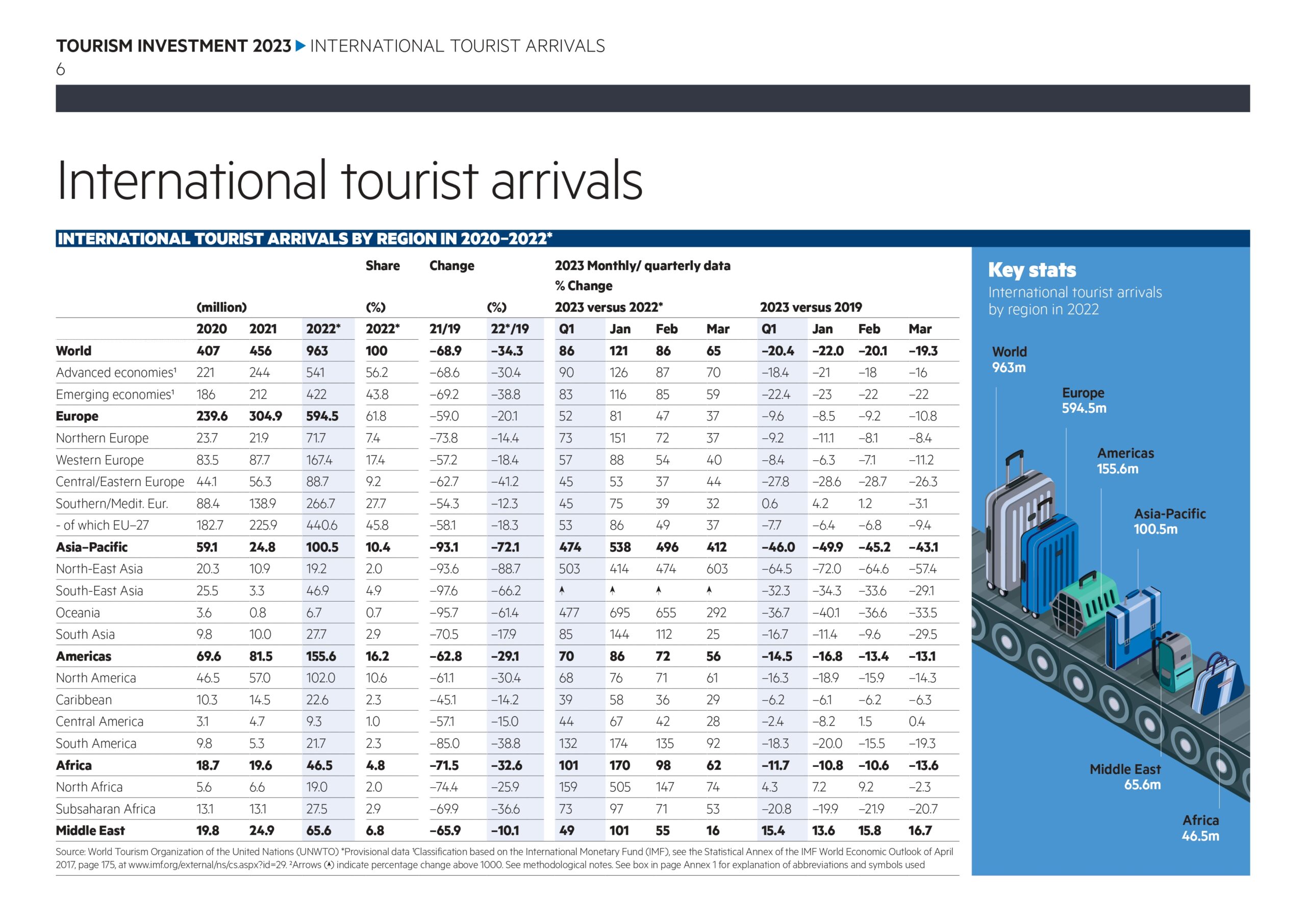
Task: Click the Key stats heading
Action: pos(1032,270)
